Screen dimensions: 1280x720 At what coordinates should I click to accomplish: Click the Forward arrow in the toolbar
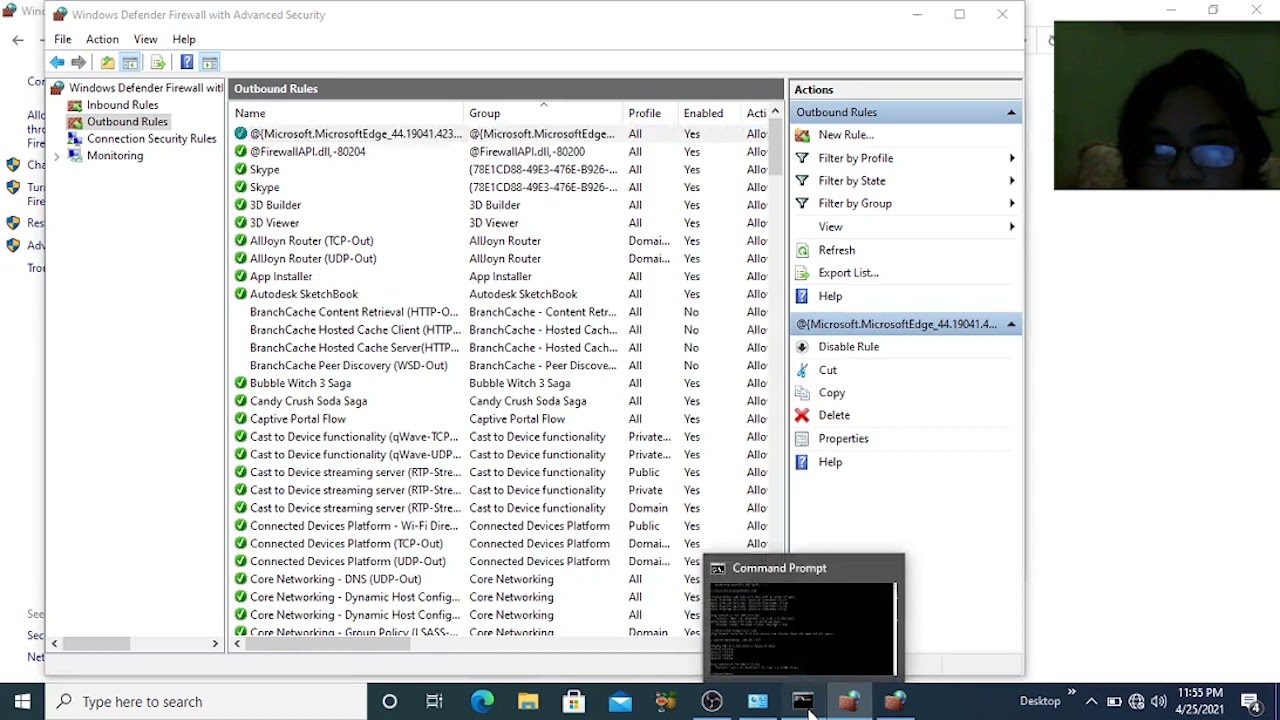[x=79, y=62]
